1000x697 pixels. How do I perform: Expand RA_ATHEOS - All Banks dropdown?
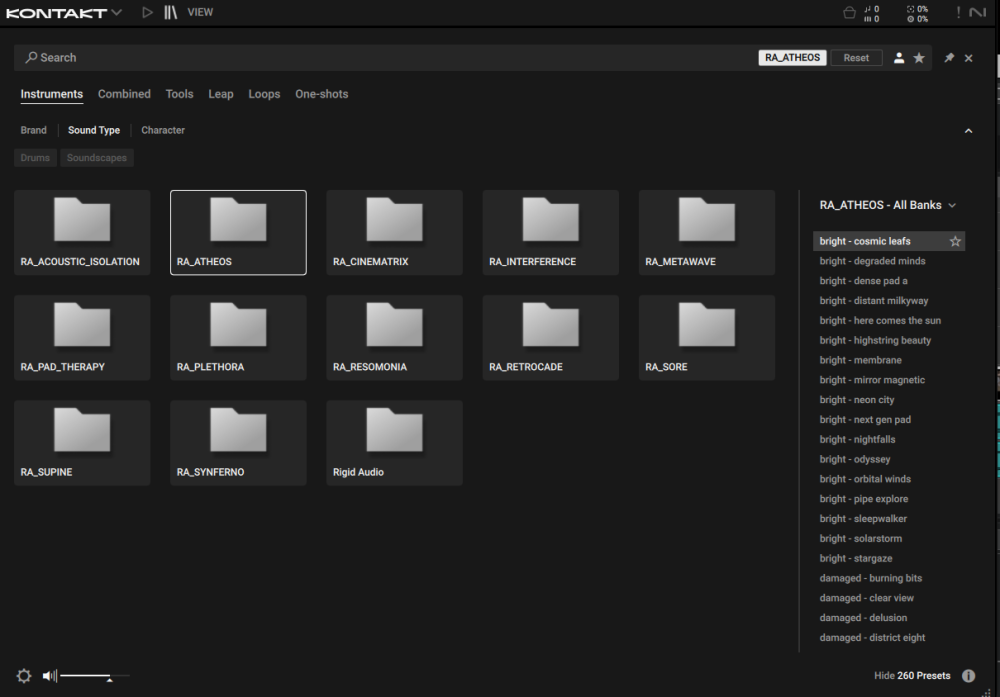tap(888, 205)
